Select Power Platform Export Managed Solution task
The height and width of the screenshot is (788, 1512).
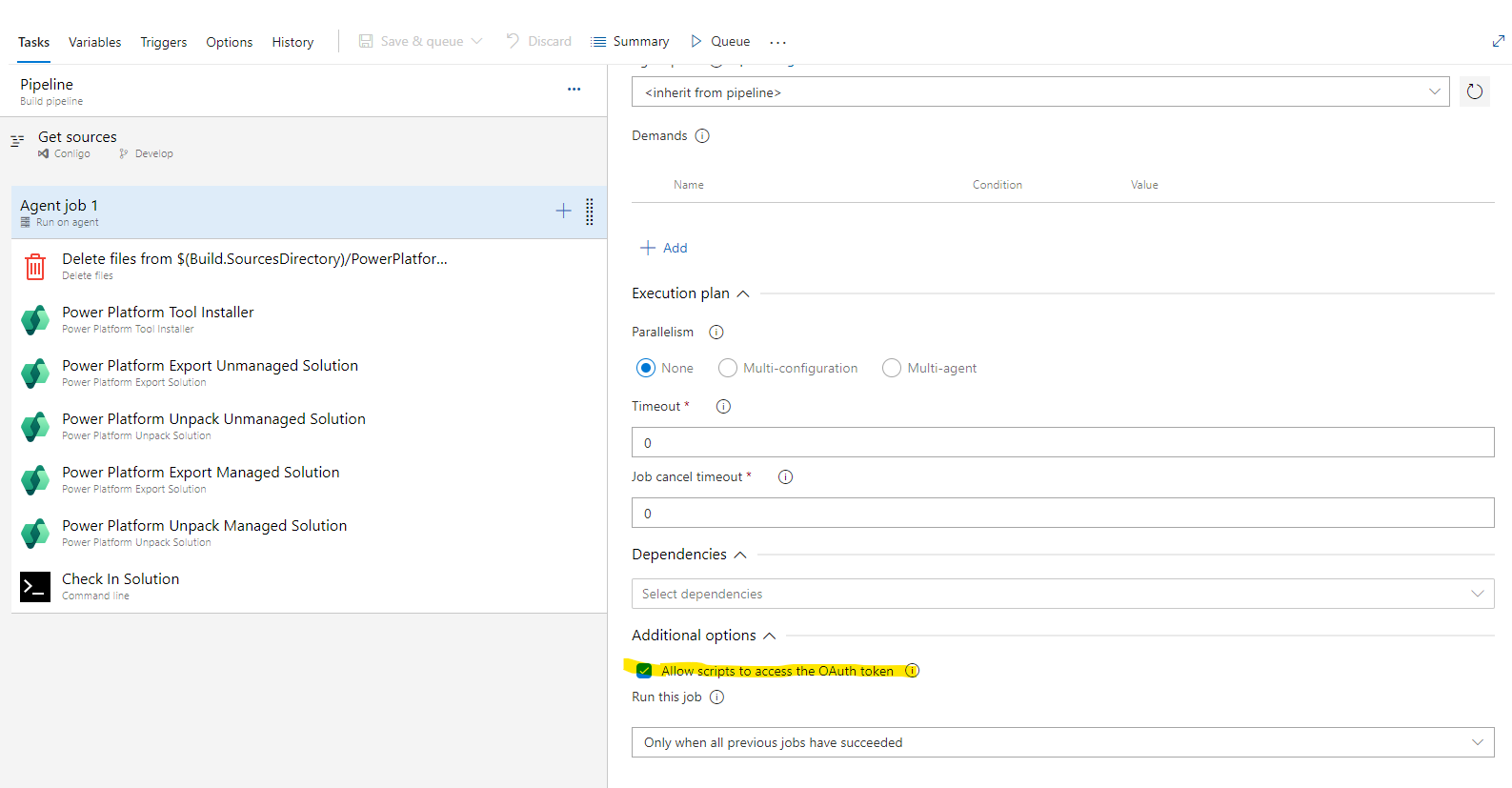click(309, 479)
